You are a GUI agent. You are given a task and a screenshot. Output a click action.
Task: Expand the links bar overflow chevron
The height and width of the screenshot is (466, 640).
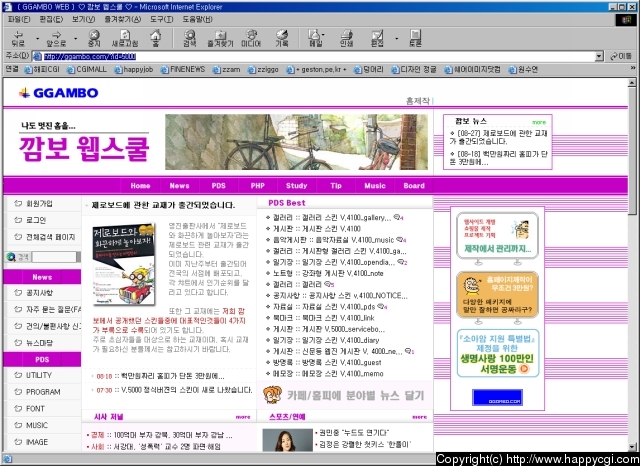633,68
